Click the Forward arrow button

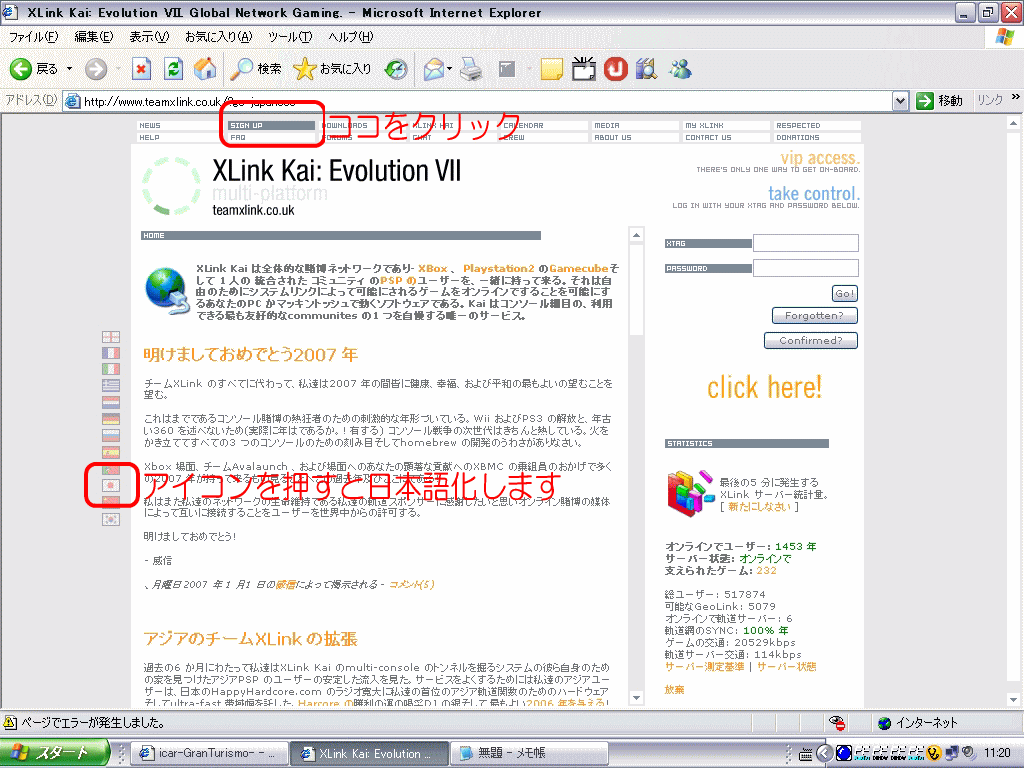pyautogui.click(x=96, y=69)
